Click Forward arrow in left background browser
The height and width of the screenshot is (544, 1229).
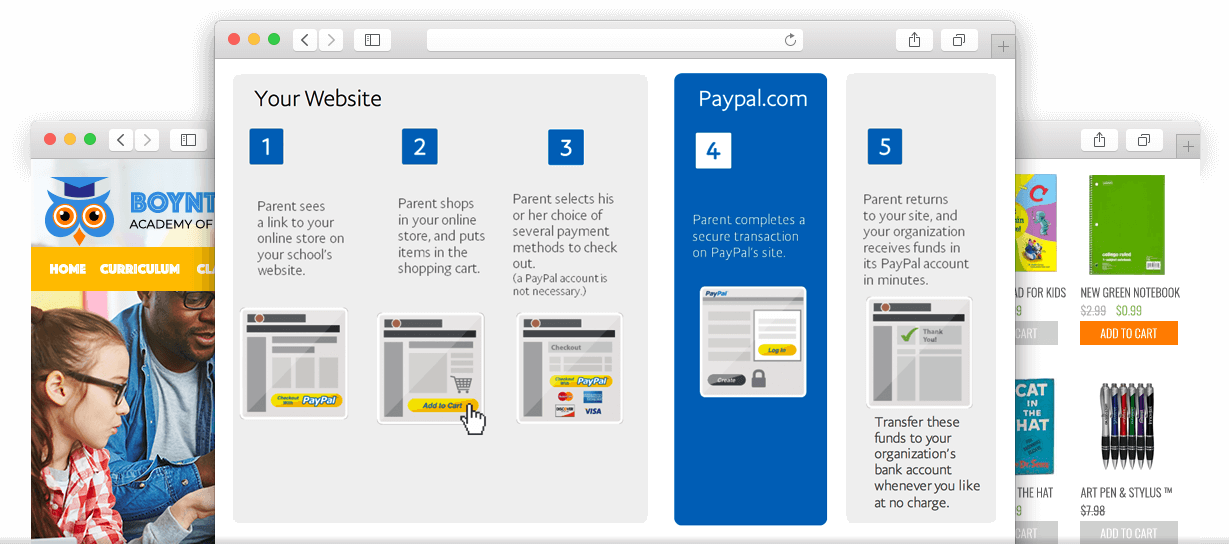(x=147, y=140)
